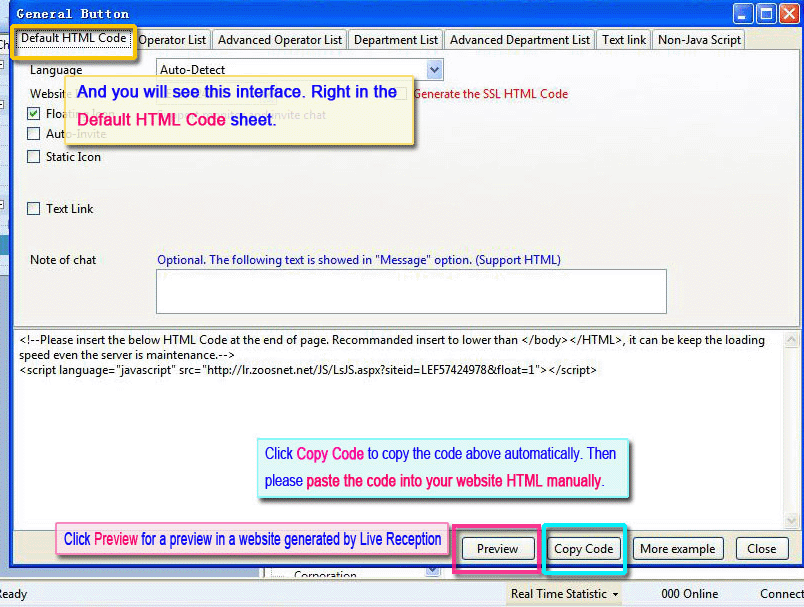This screenshot has height=607, width=804.
Task: Select the Department List tab
Action: [x=396, y=40]
